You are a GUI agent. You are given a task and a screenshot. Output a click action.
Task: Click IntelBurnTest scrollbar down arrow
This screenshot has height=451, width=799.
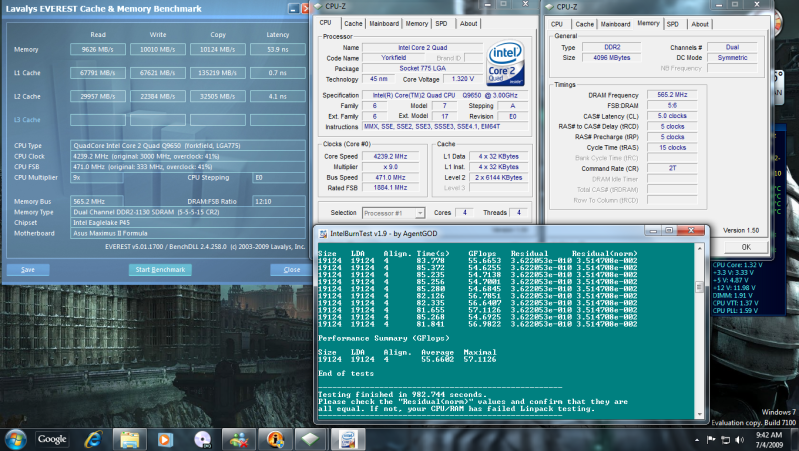699,414
